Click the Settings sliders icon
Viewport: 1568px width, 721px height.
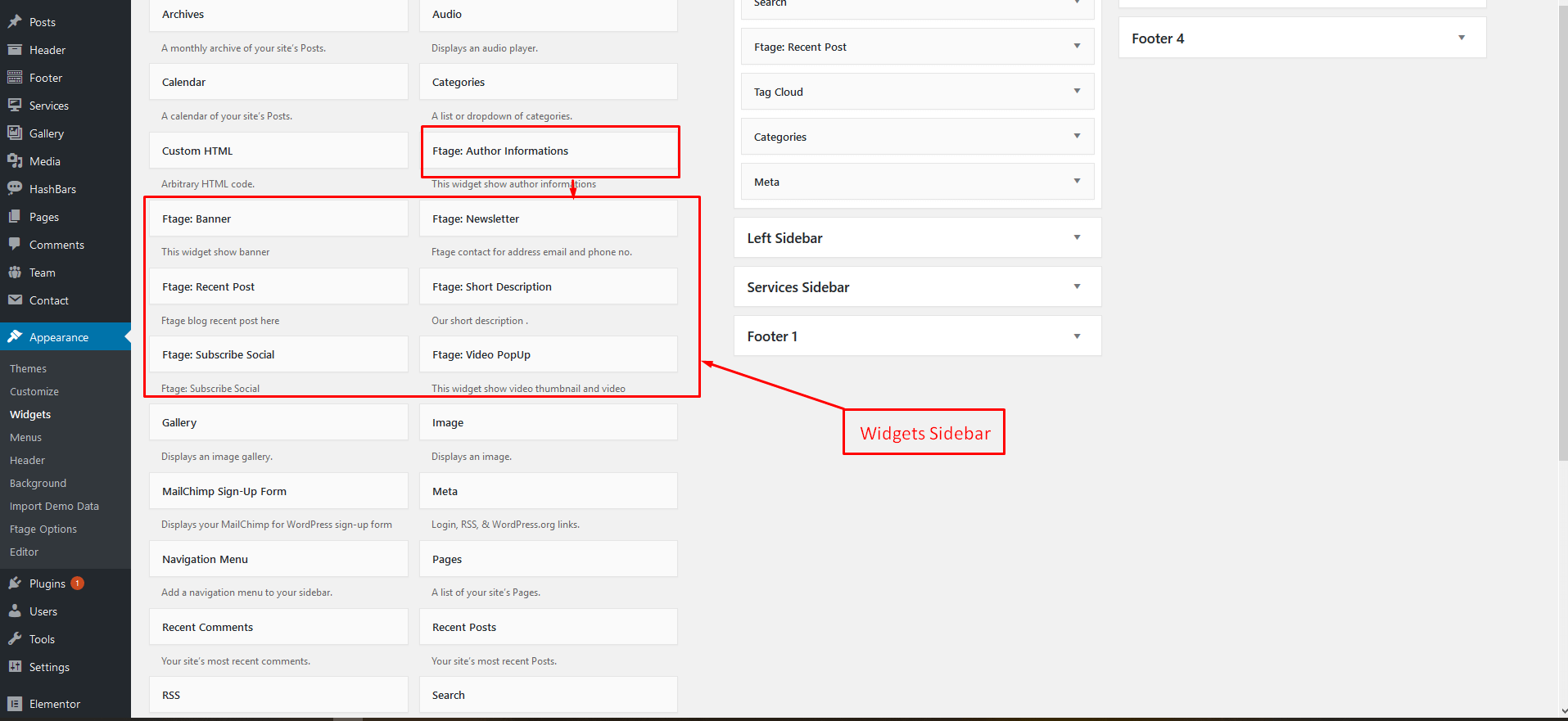click(x=15, y=666)
